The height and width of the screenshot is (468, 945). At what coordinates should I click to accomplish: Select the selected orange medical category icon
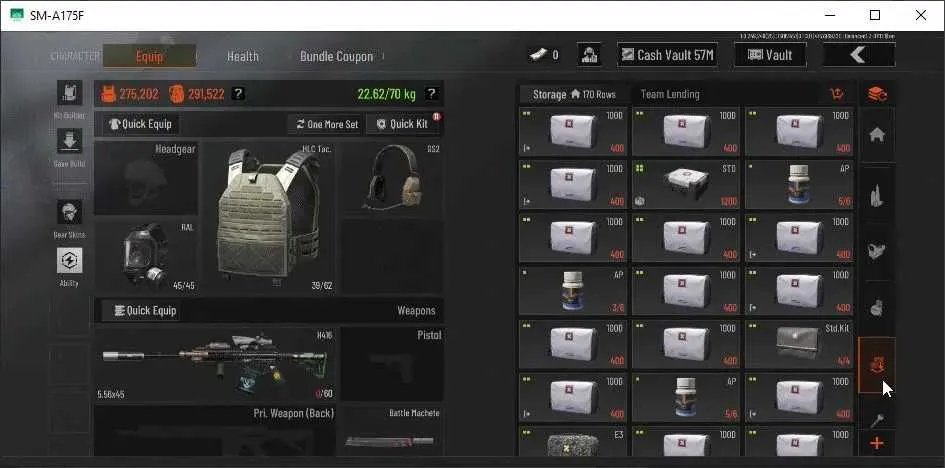877,365
